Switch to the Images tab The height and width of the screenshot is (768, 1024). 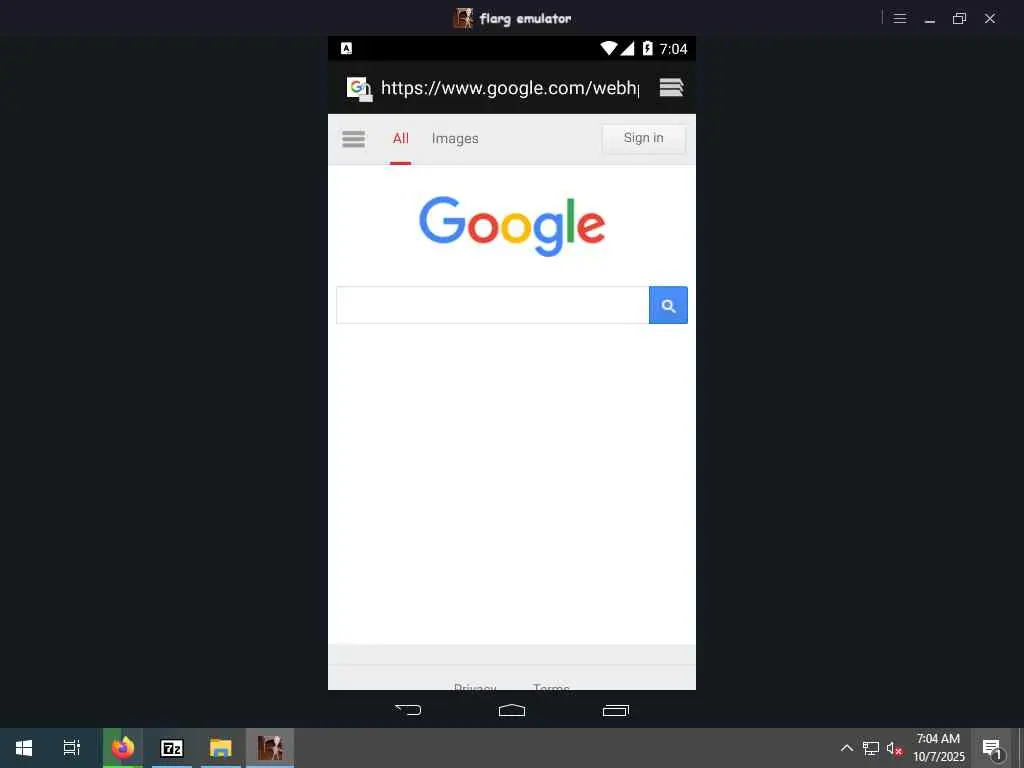[455, 138]
